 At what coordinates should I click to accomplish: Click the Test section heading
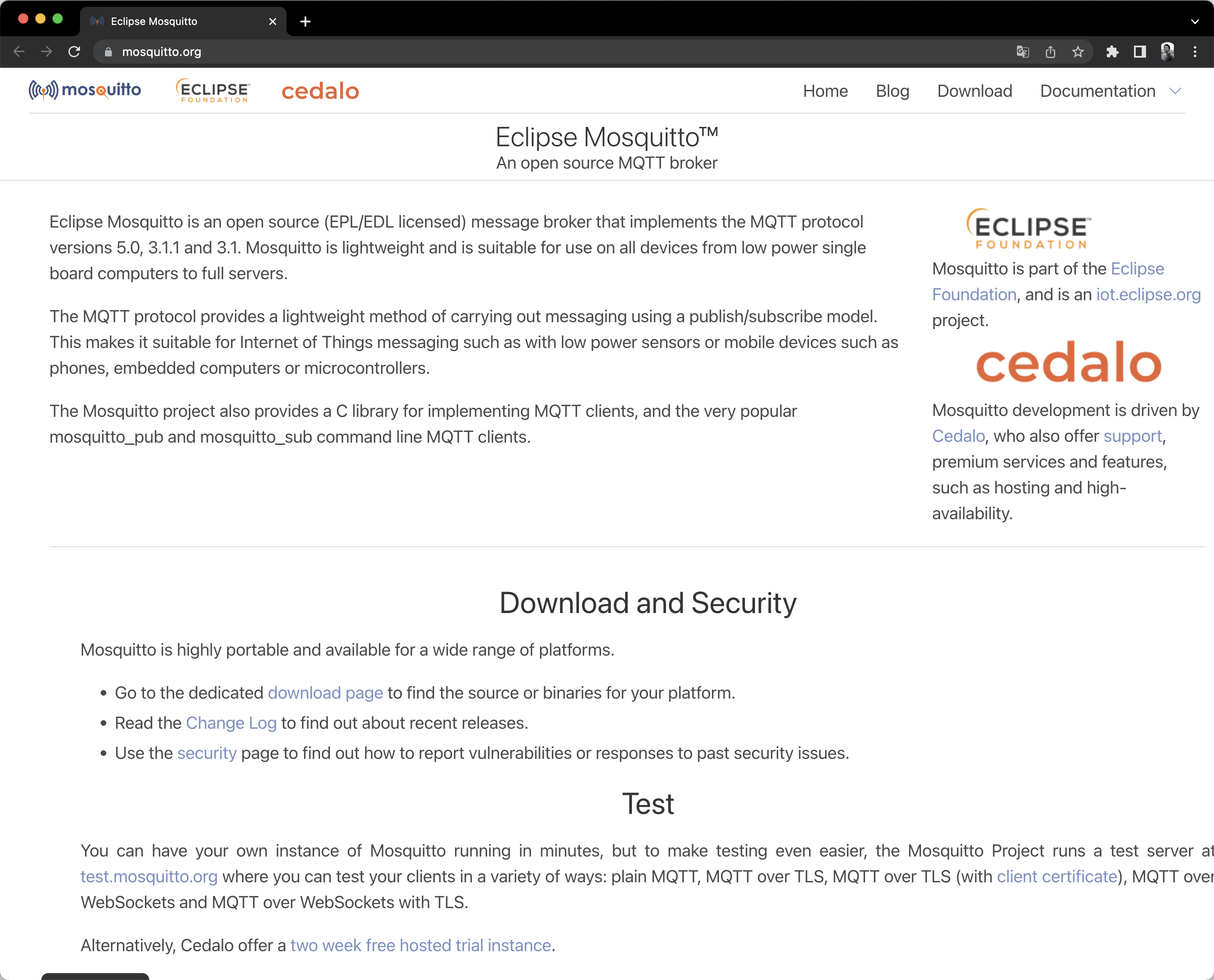tap(648, 804)
